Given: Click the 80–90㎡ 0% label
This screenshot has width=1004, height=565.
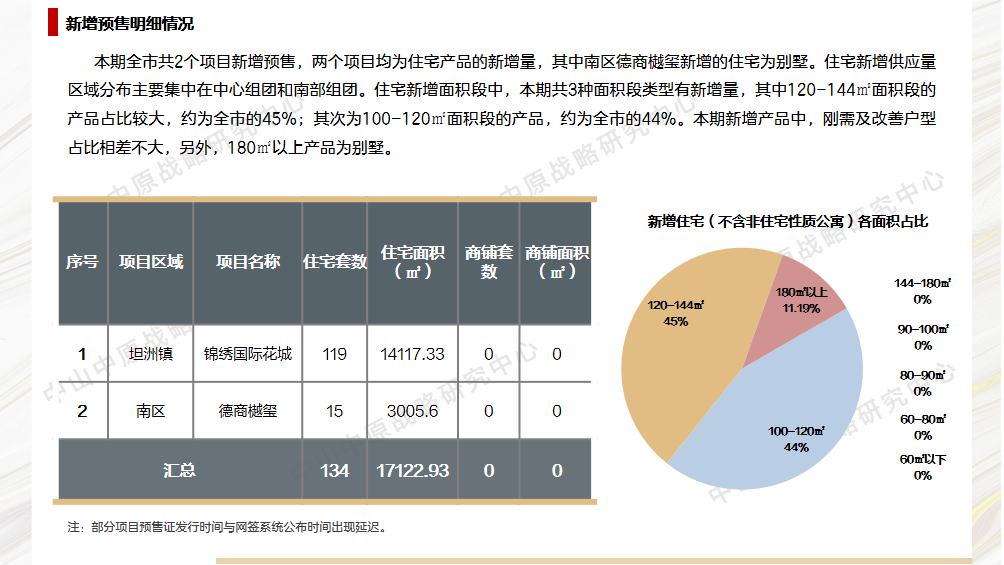Looking at the screenshot, I should (923, 383).
